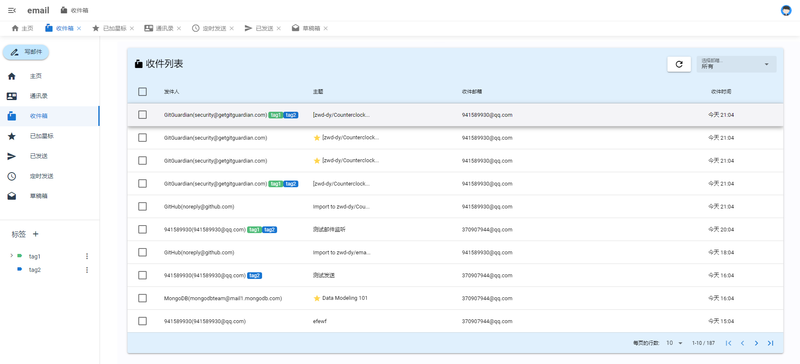800x364 pixels.
Task: Check the efewf email row checkbox
Action: (x=142, y=321)
